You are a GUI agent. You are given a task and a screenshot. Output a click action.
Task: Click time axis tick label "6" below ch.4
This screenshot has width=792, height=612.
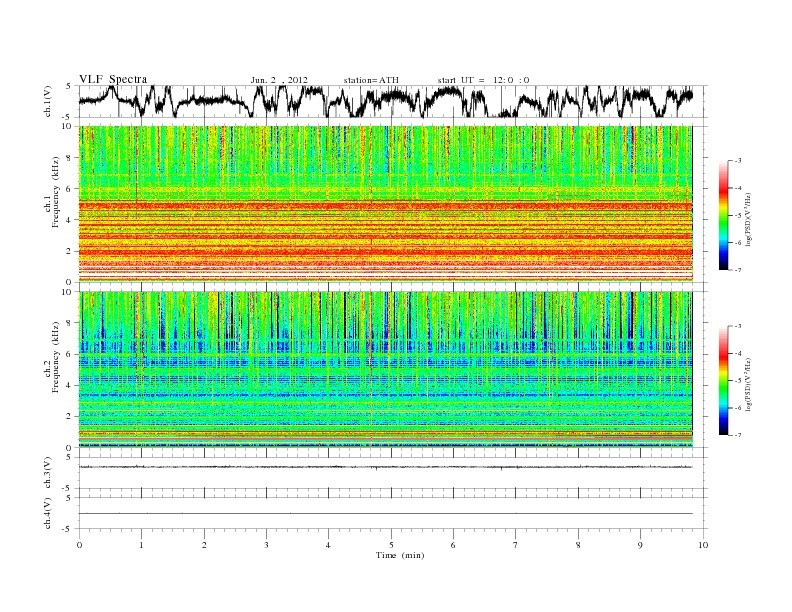pos(453,545)
